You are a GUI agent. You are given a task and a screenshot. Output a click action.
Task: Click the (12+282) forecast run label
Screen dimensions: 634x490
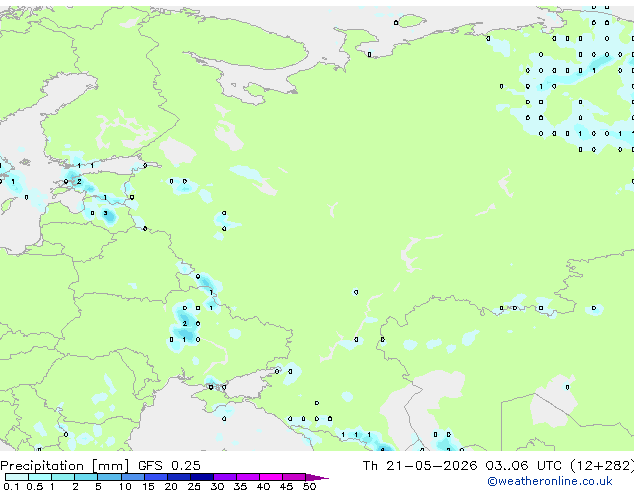[x=602, y=466]
